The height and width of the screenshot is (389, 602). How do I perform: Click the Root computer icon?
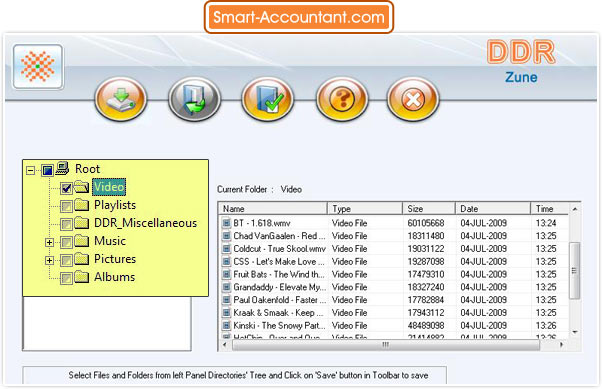(62, 168)
